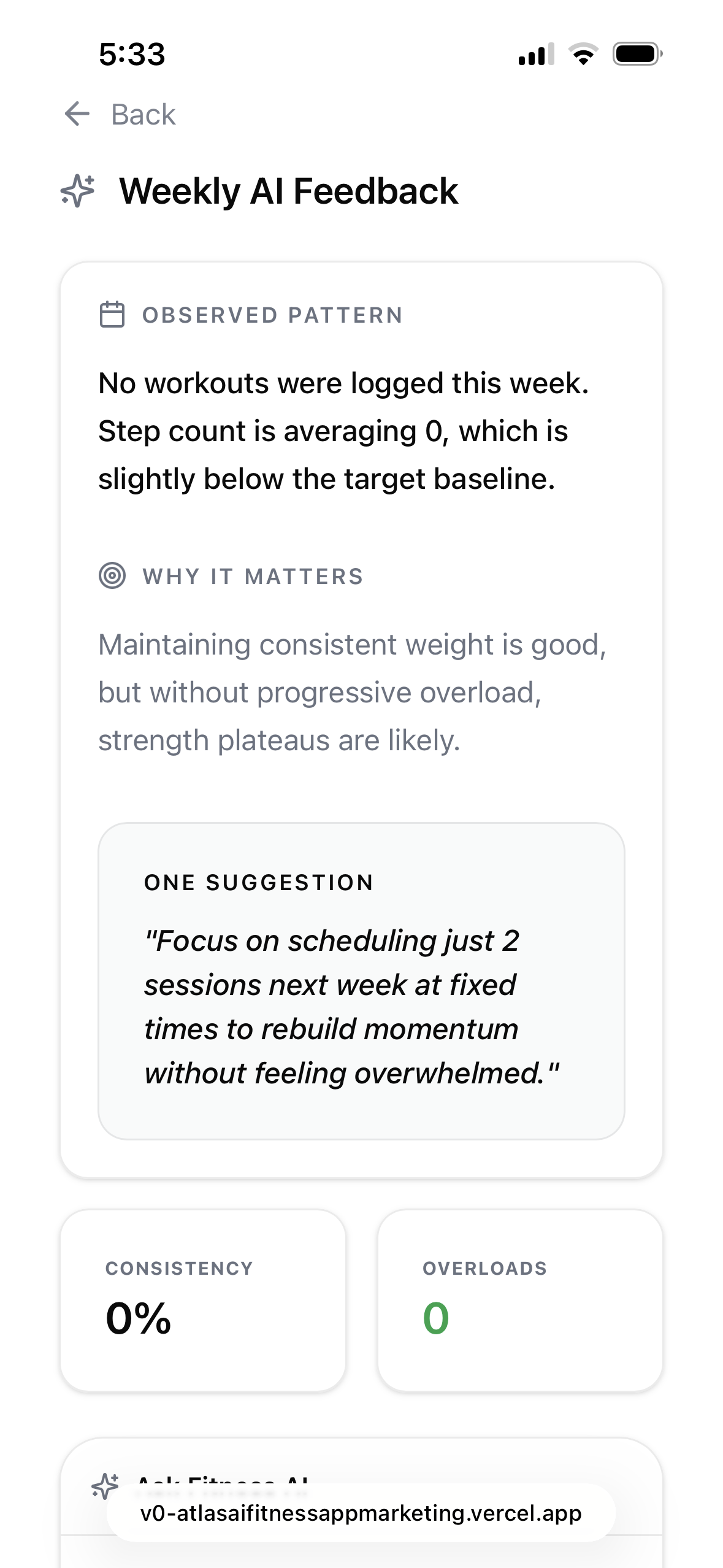
Task: Click the sparkle icon in the Ask Fitness AI card
Action: (105, 1486)
